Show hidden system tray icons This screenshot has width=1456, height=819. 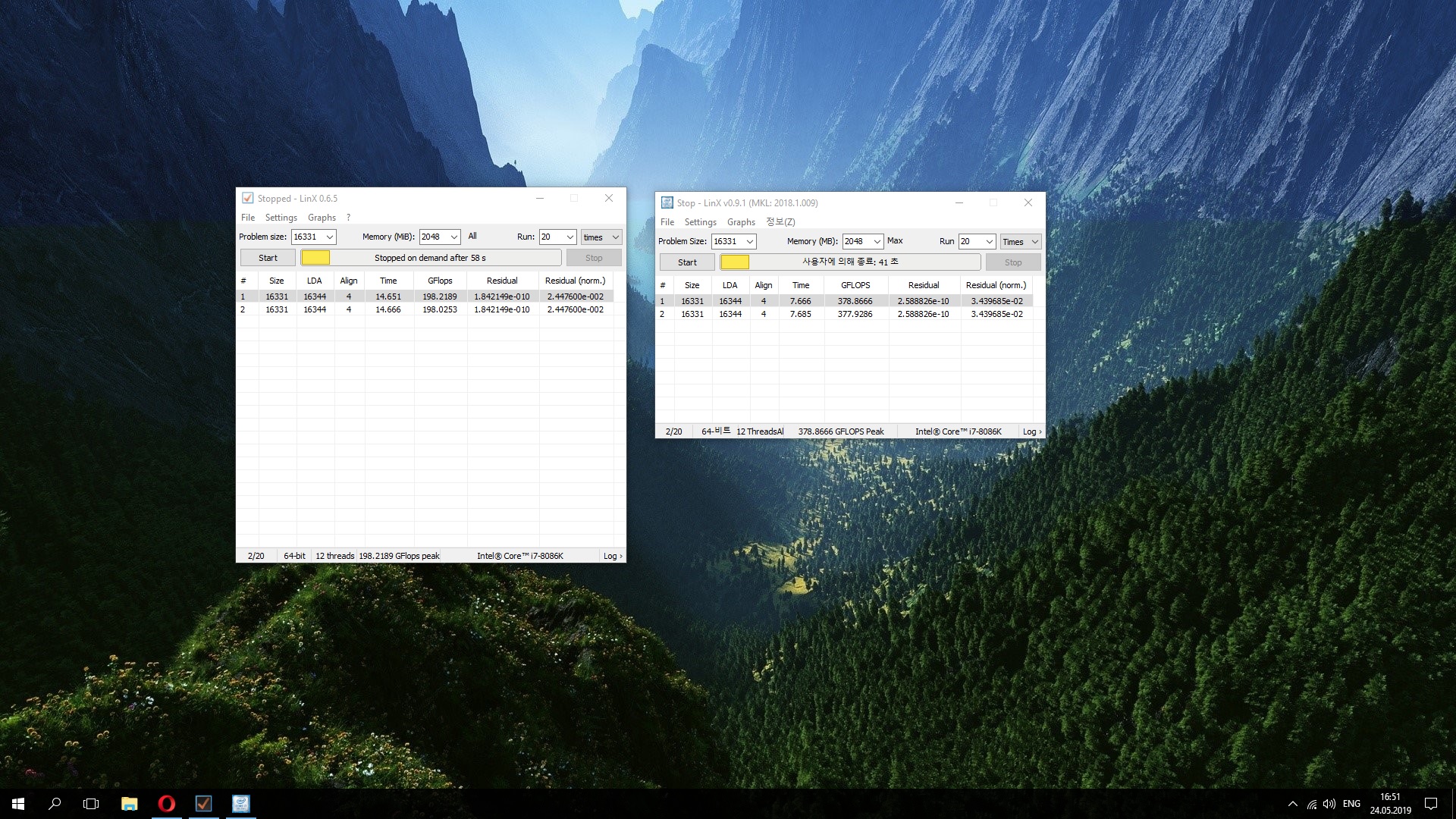[1292, 804]
